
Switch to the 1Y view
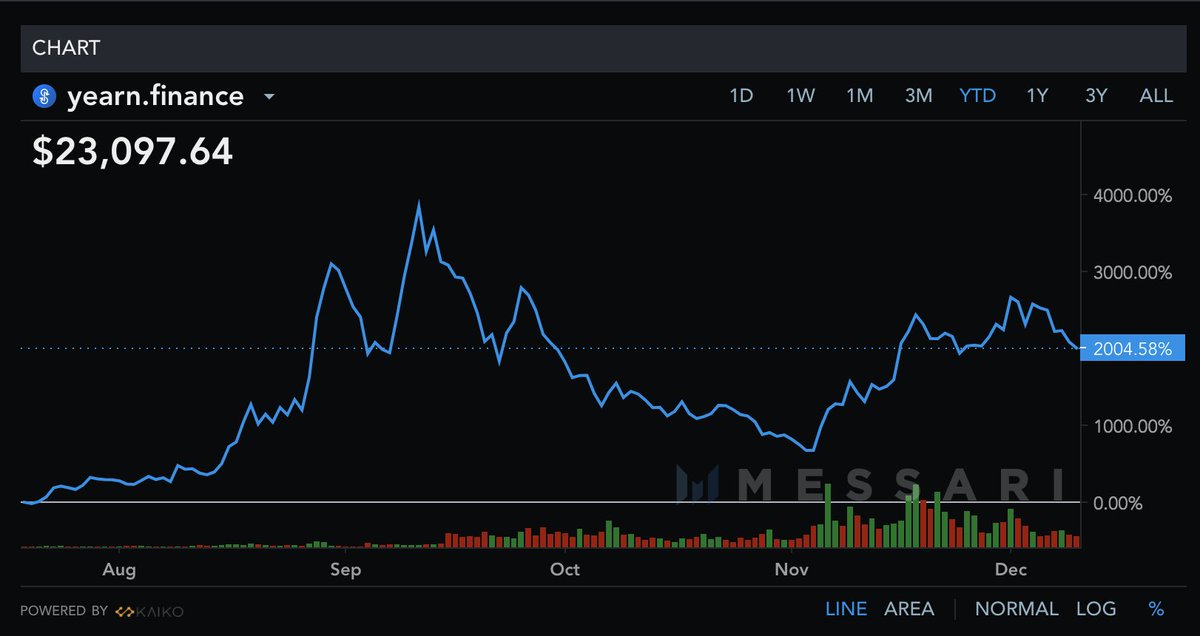click(x=1036, y=95)
